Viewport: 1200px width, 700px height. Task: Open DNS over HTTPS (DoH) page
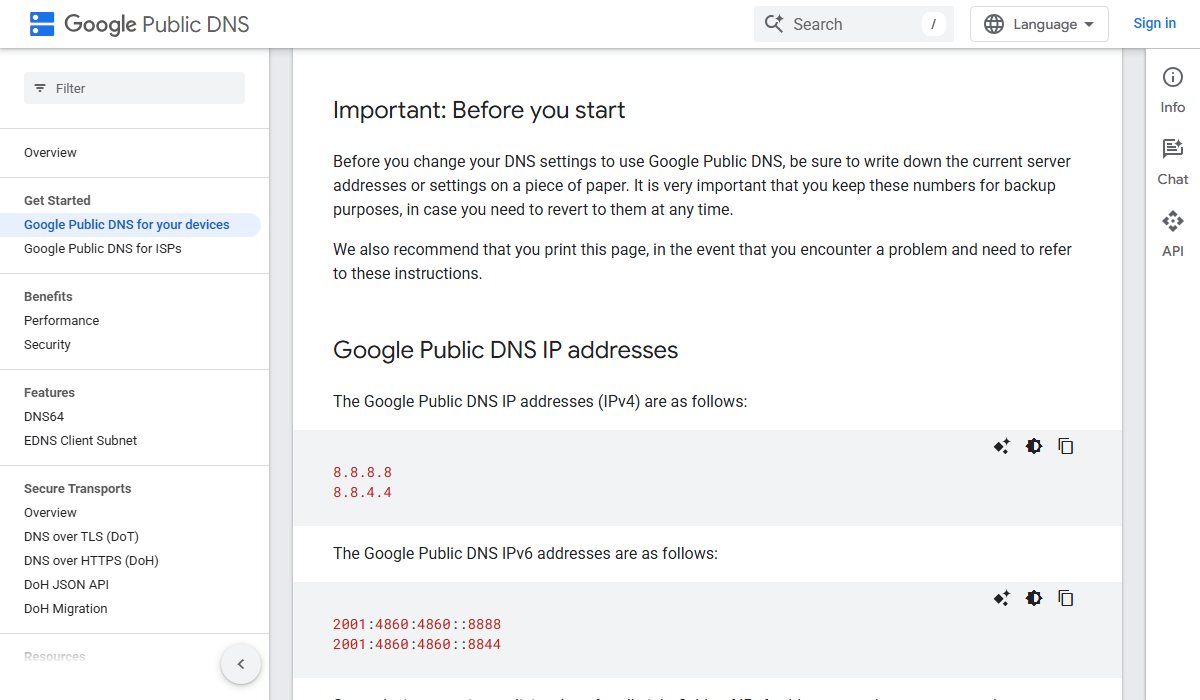pos(91,561)
